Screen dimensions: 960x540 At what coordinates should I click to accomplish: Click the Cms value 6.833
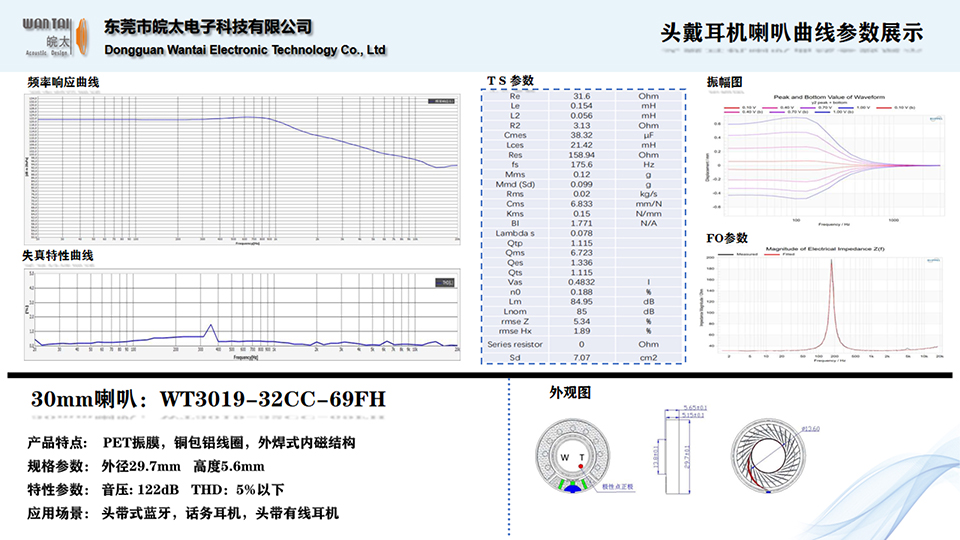(582, 204)
